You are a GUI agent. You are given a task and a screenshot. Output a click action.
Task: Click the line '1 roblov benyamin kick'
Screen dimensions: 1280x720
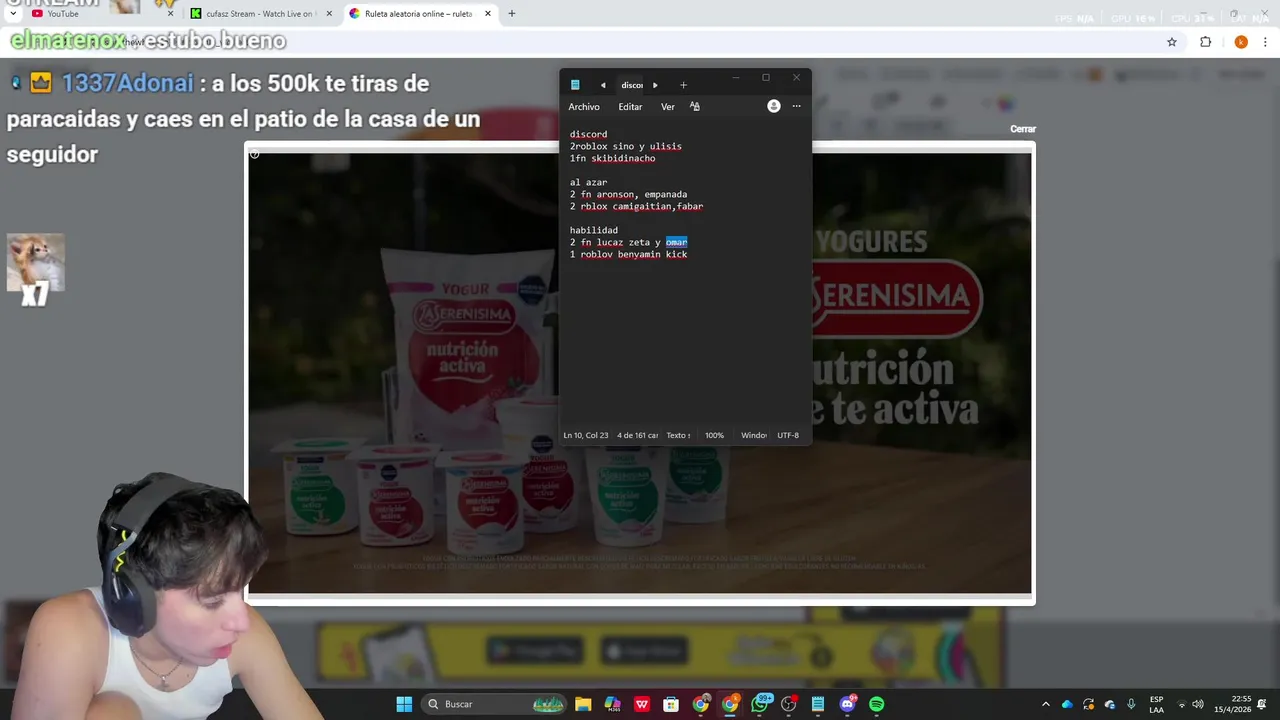coord(628,254)
